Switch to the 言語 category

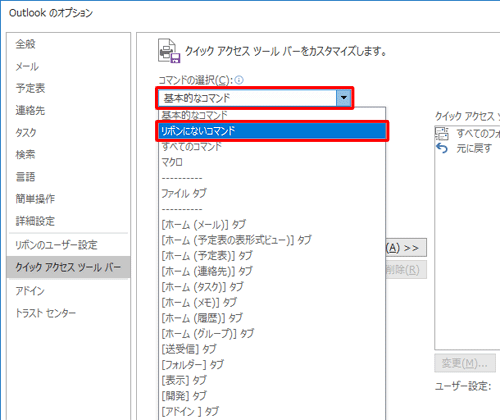[68, 177]
